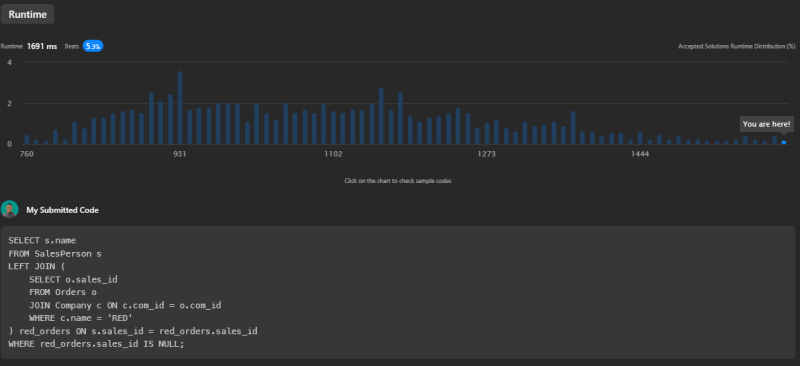Click the 5.3% beats badge

pyautogui.click(x=93, y=46)
